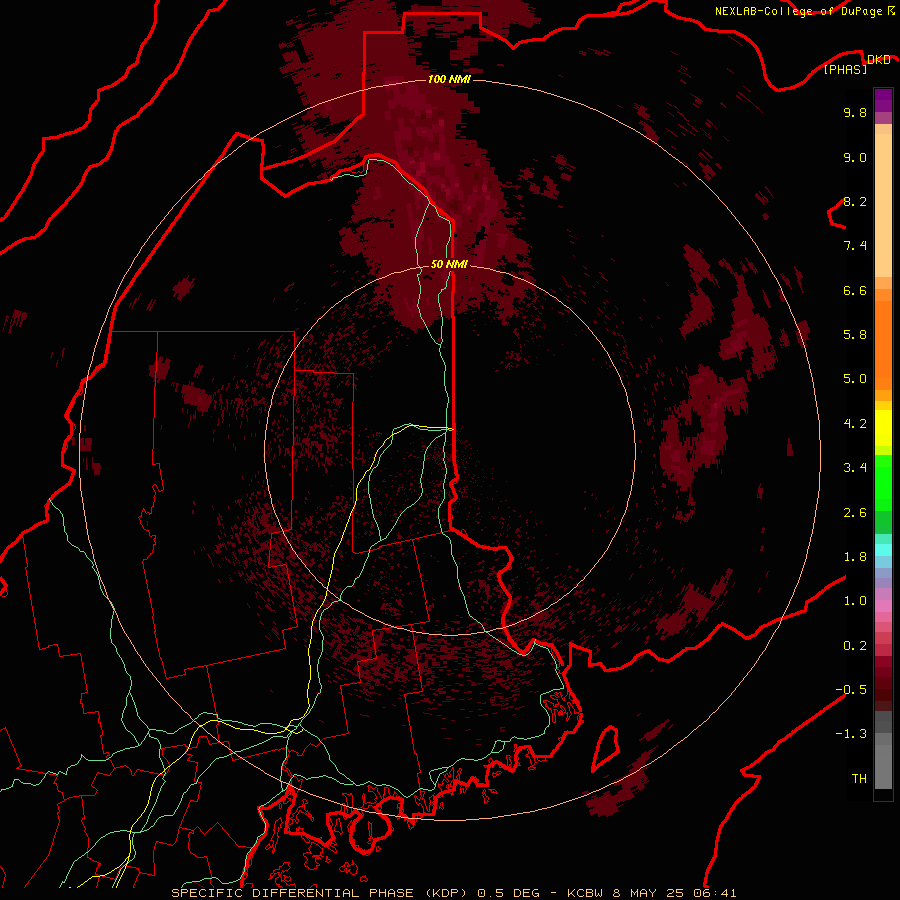
Task: Click the yellow segment of color bar
Action: [883, 428]
